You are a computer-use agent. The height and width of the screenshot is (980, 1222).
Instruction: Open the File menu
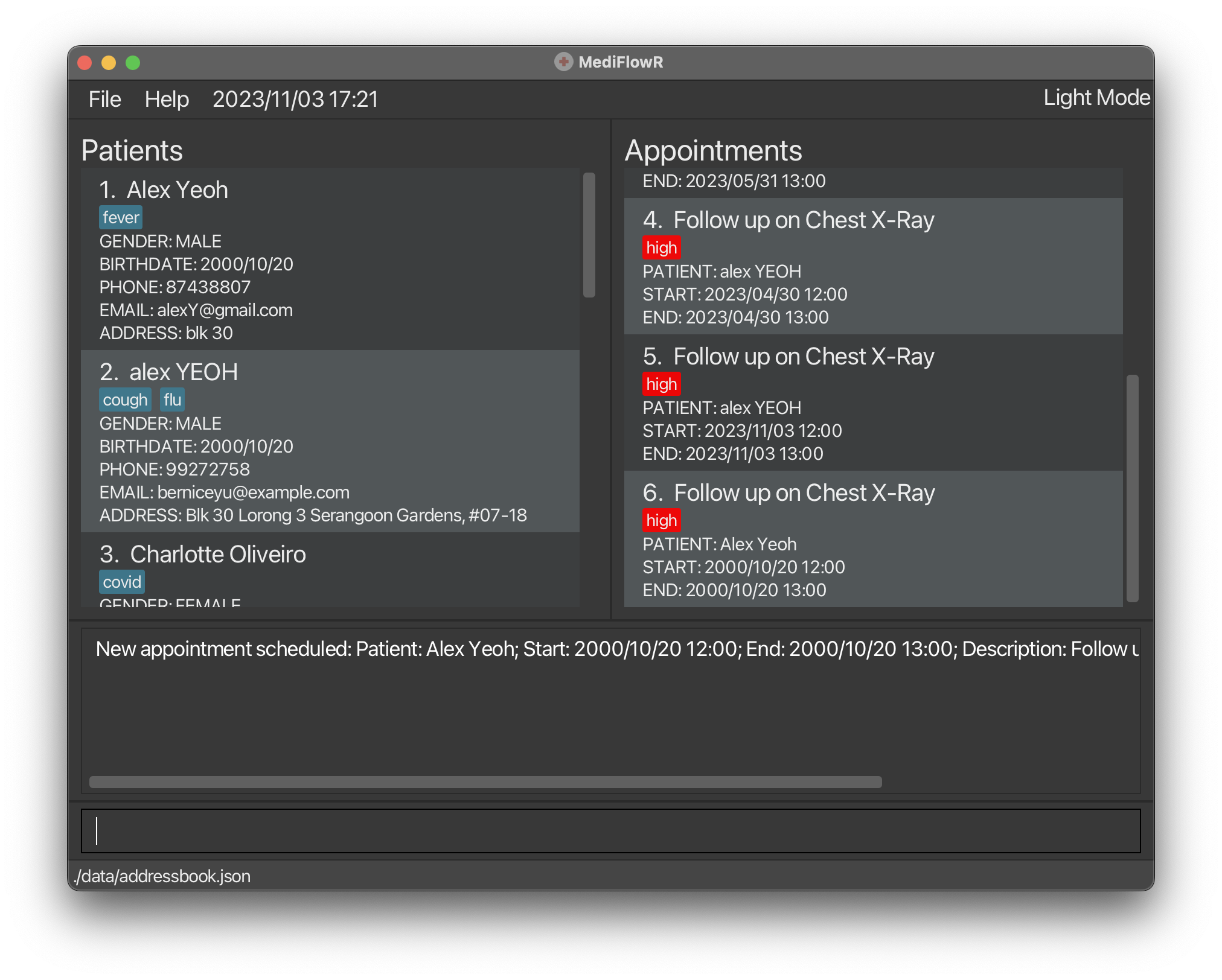[x=104, y=100]
